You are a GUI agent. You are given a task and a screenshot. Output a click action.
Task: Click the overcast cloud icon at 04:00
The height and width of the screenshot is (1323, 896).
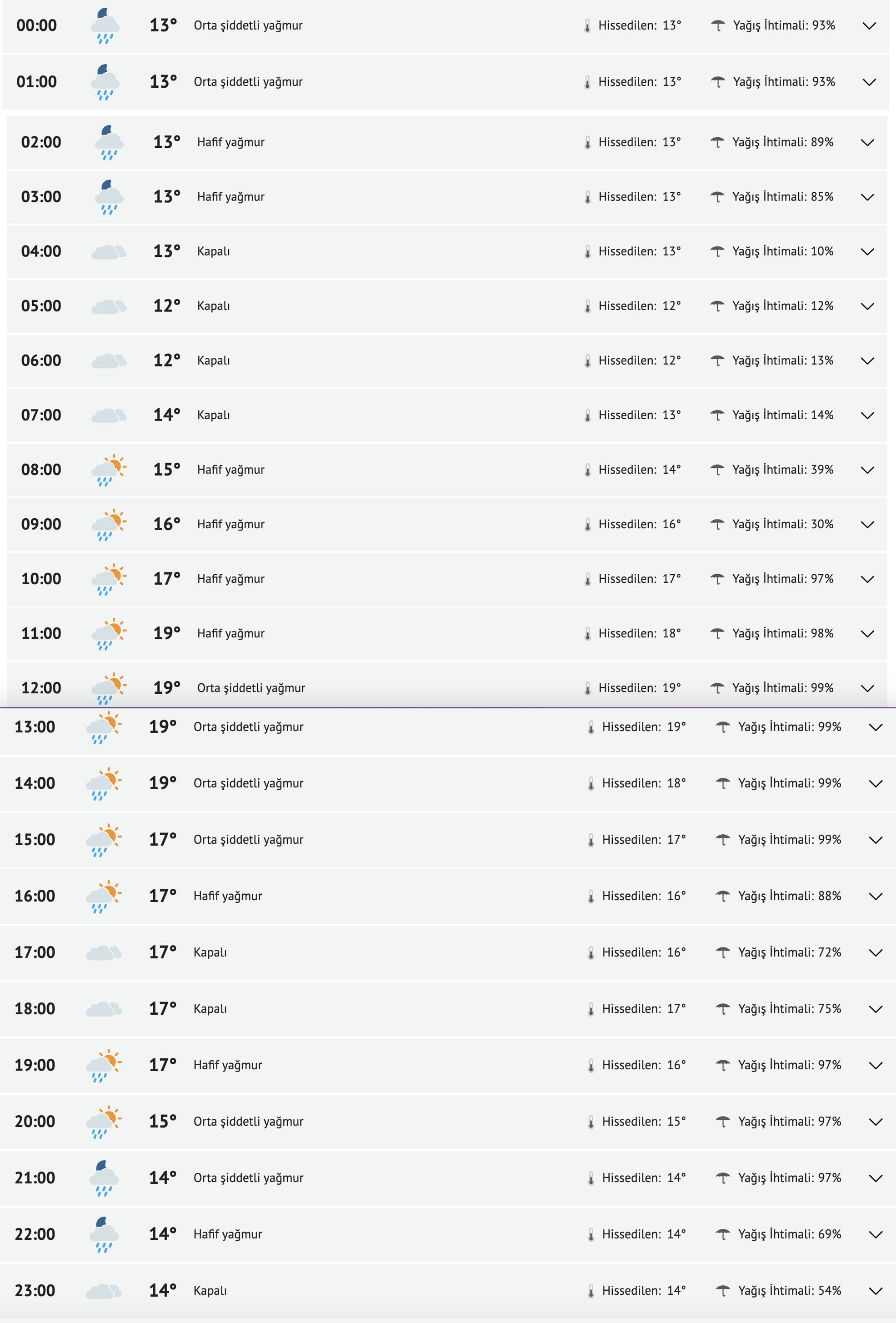(x=109, y=251)
